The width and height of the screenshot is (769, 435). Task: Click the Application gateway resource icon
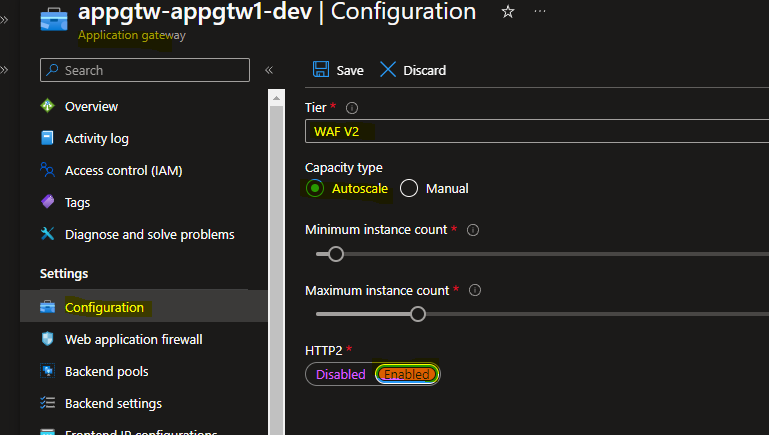[54, 20]
